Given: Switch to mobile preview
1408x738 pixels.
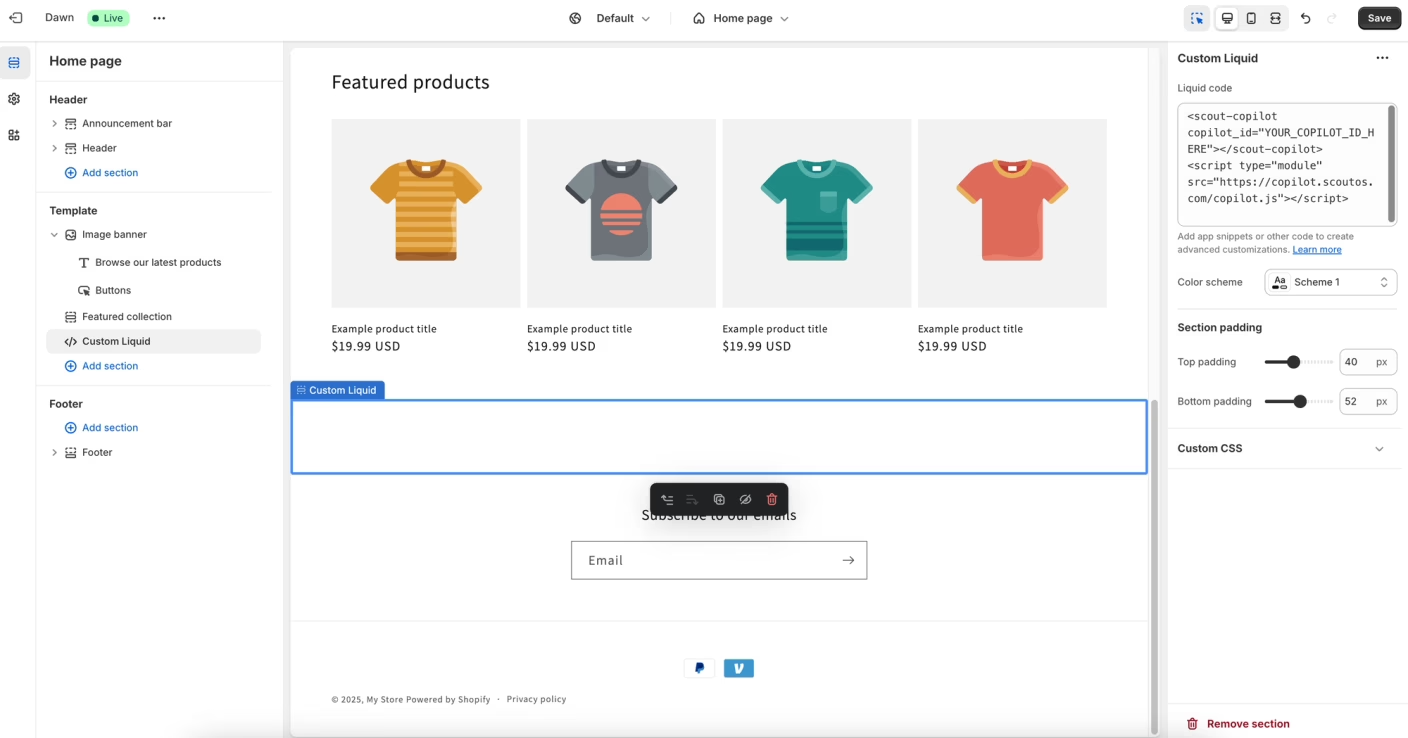Looking at the screenshot, I should 1251,18.
